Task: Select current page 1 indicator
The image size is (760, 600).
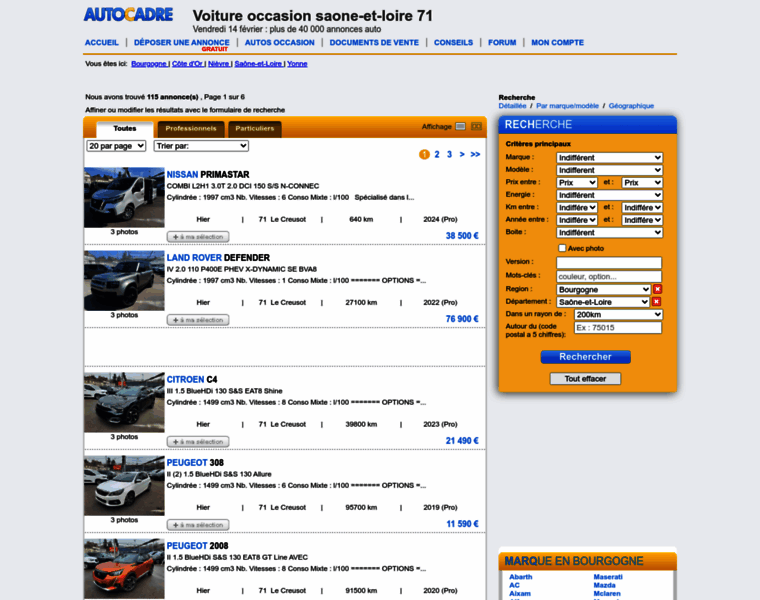Action: click(x=424, y=154)
